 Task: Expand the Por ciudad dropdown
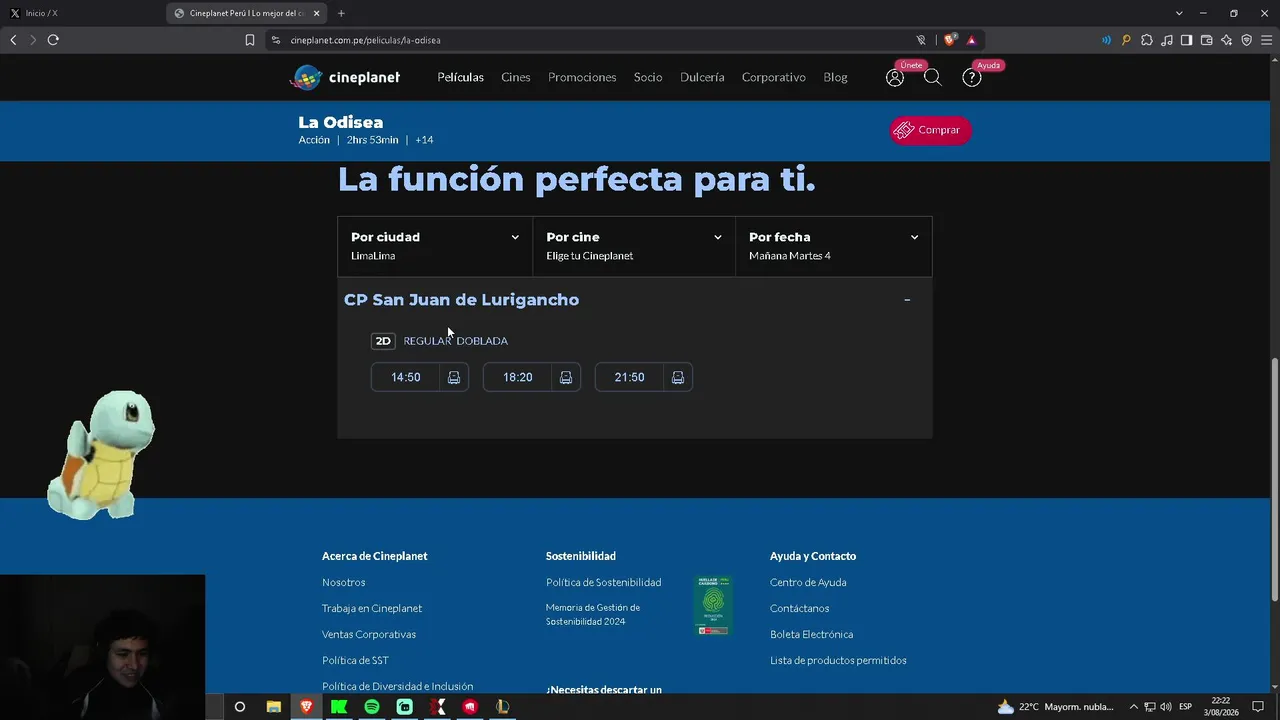pyautogui.click(x=435, y=246)
